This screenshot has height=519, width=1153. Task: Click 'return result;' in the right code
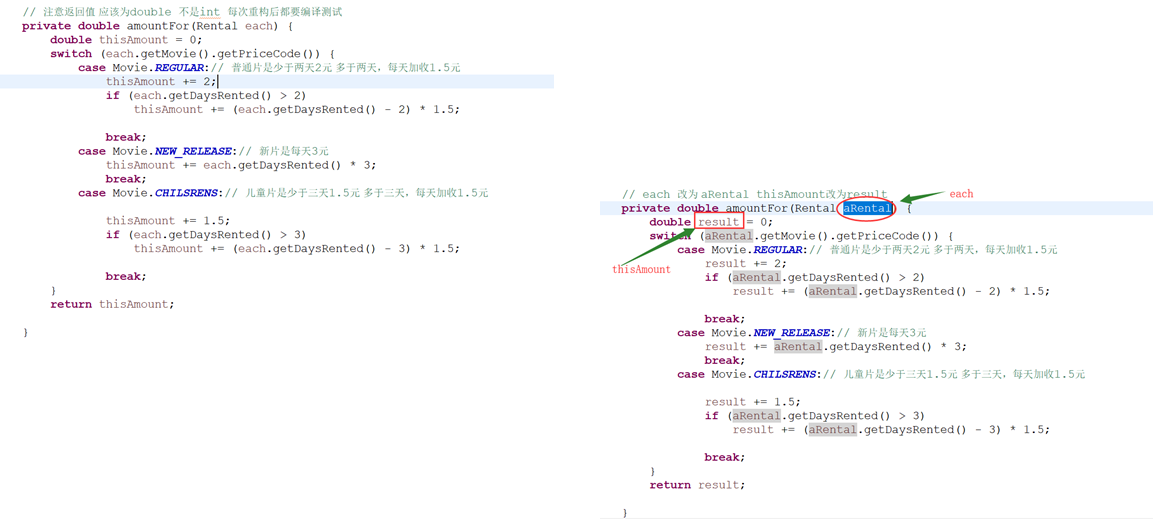click(x=697, y=485)
